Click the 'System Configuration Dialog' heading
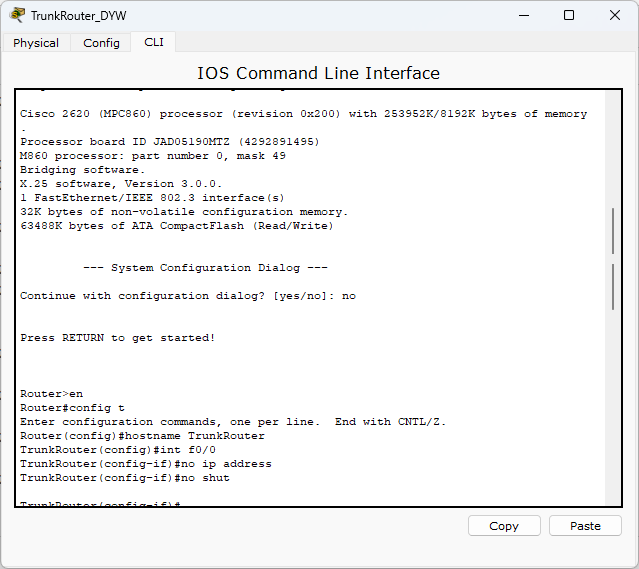This screenshot has height=569, width=639. pos(205,268)
